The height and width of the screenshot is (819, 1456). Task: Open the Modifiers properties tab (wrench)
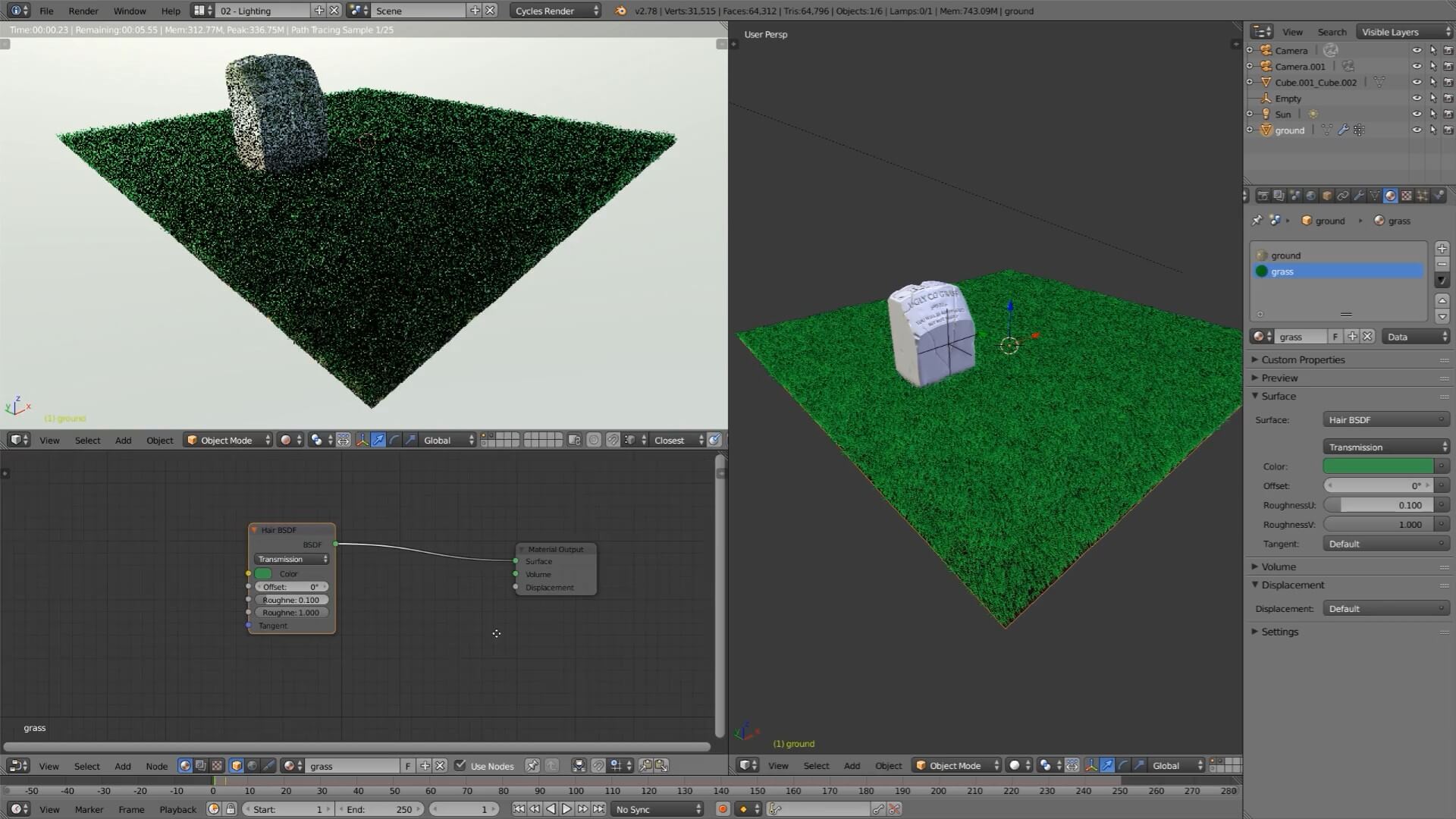[x=1358, y=196]
